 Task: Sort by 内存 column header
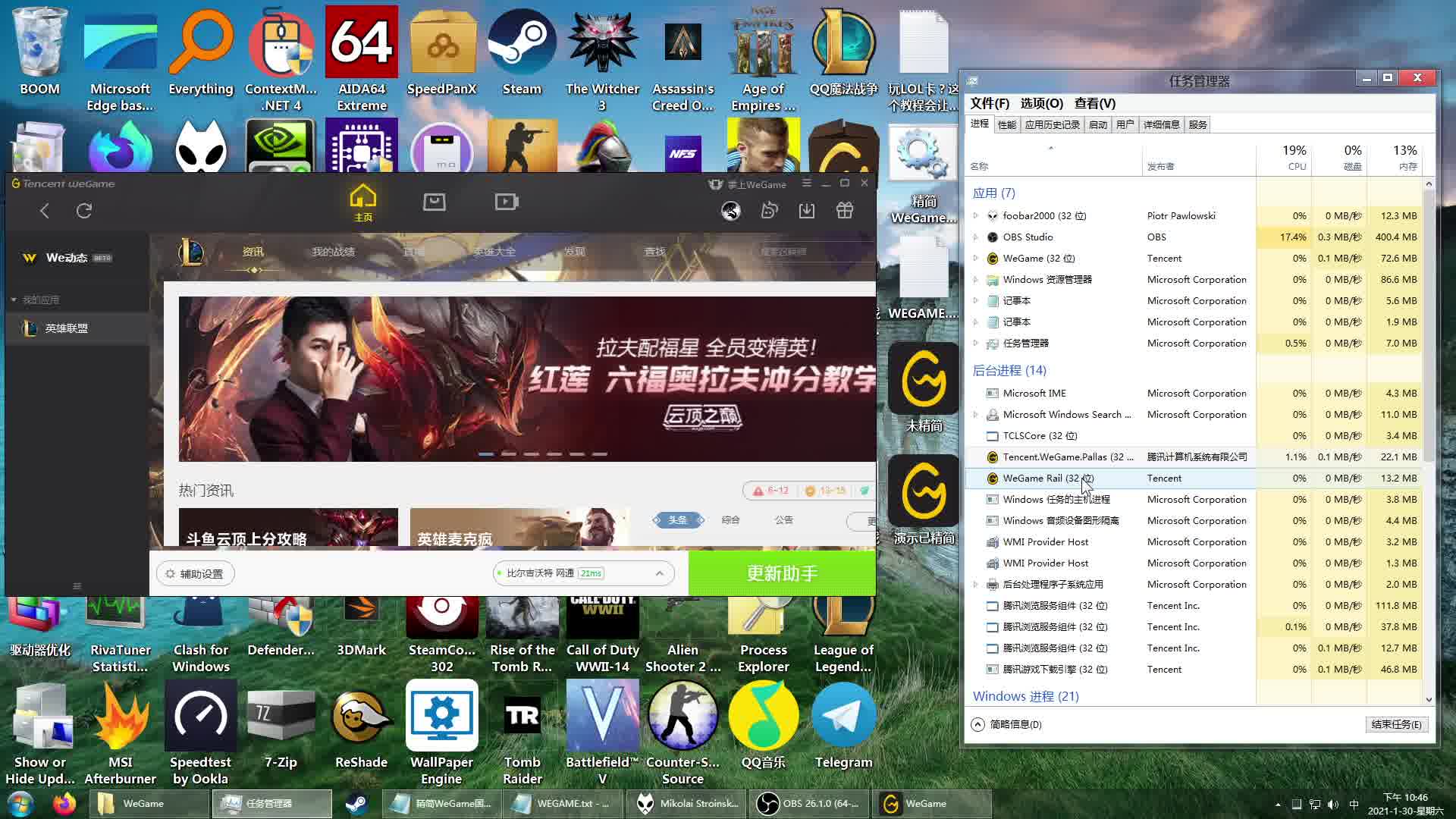[x=1395, y=158]
